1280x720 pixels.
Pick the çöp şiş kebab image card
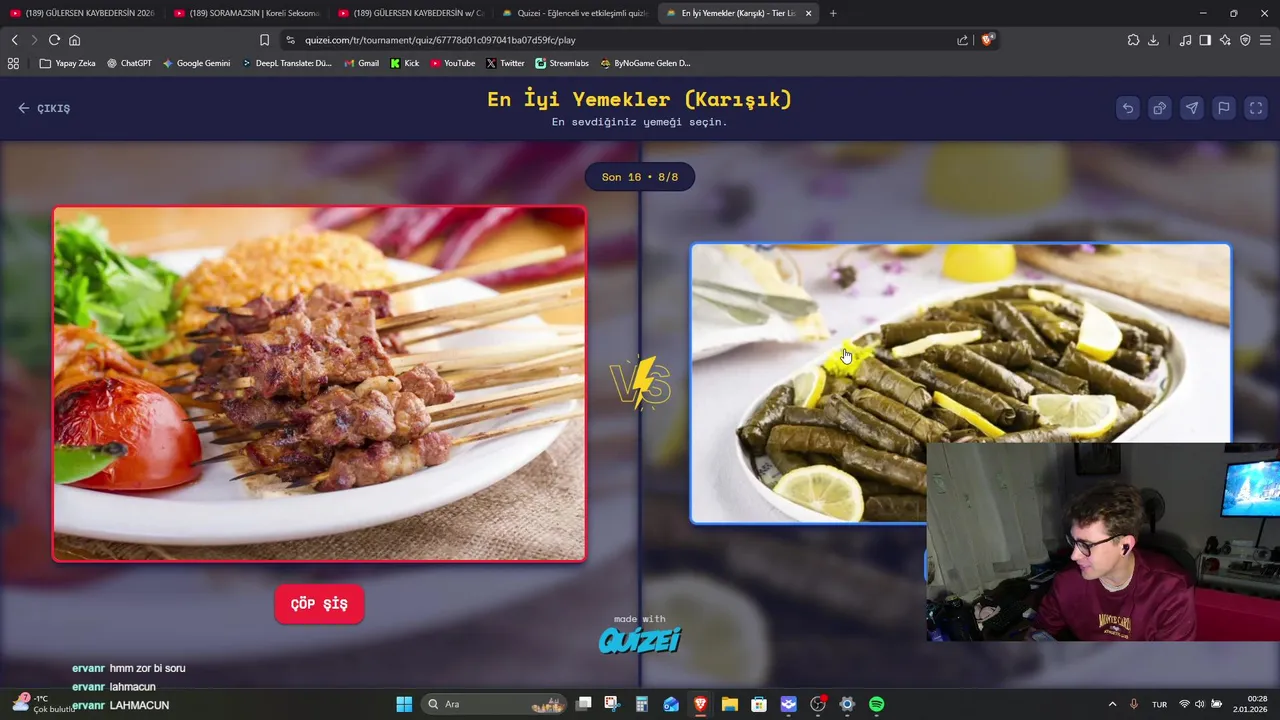pos(319,384)
